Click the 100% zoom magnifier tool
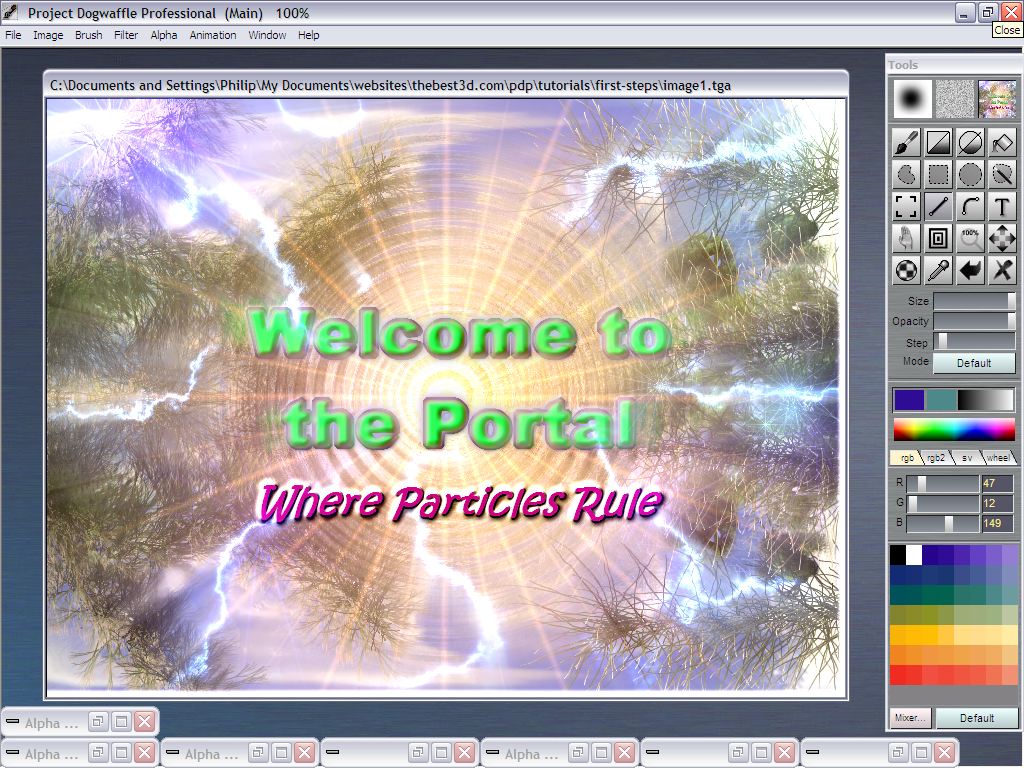1024x768 pixels. pos(970,239)
